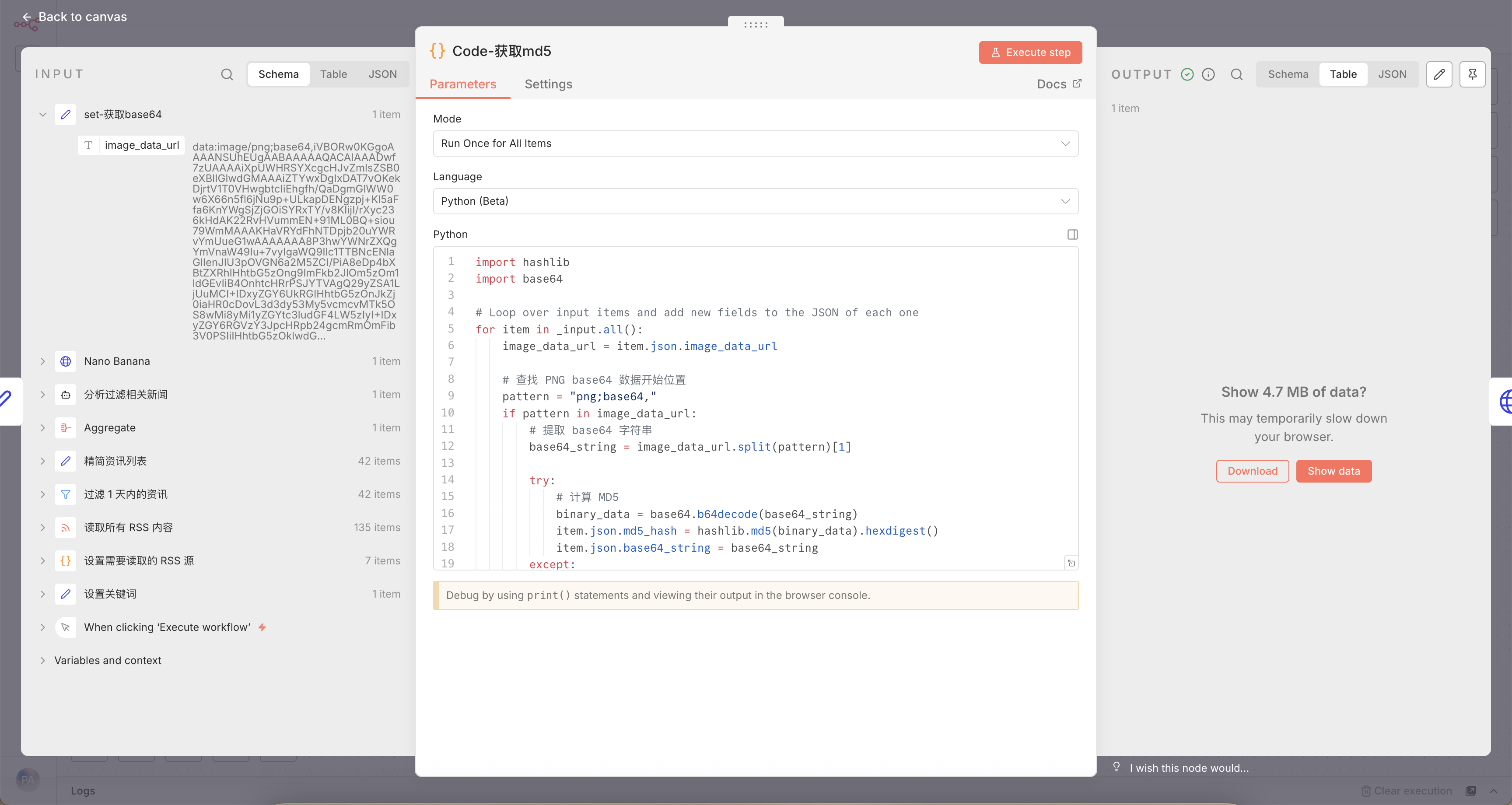Screen dimensions: 1512x805
Task: Click the output info icon
Action: pos(1208,74)
